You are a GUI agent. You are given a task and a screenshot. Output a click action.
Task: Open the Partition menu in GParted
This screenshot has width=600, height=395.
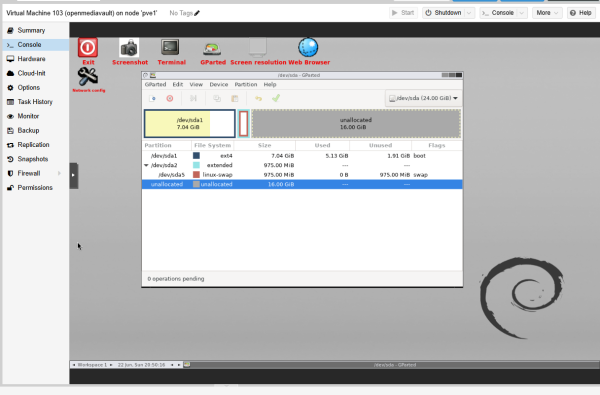tap(246, 84)
